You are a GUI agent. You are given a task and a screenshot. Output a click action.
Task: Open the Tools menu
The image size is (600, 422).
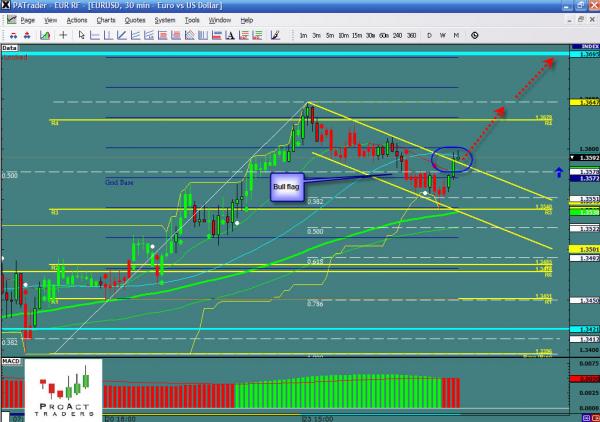(192, 20)
